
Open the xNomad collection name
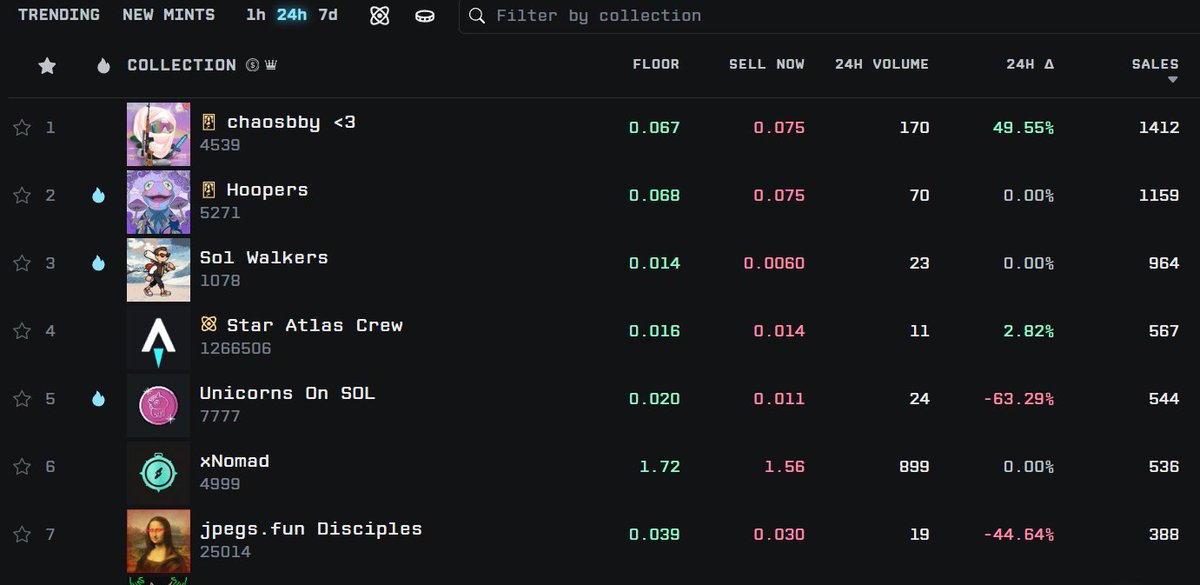click(235, 461)
